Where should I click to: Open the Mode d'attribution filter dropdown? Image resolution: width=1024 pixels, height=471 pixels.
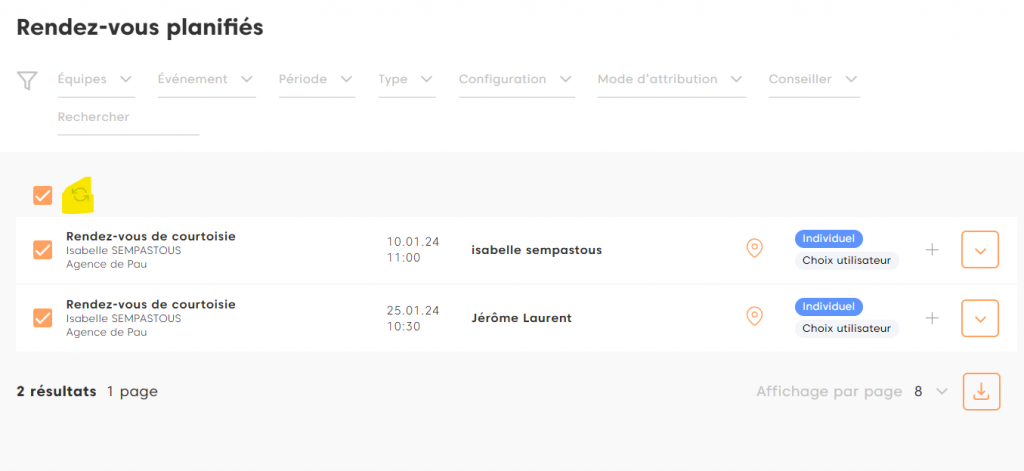tap(671, 80)
